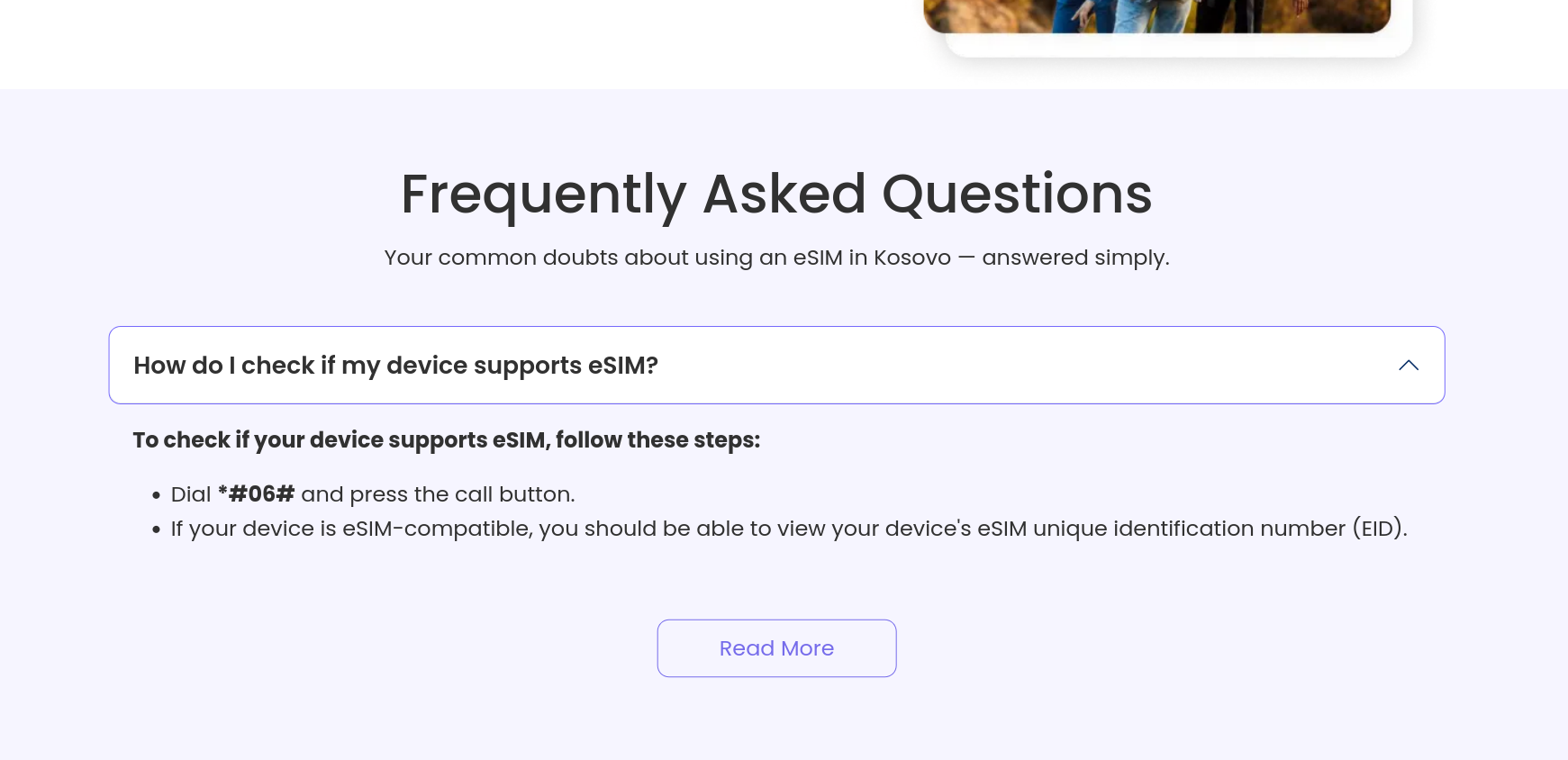The width and height of the screenshot is (1568, 760).
Task: Select the bold "To check if your device" line
Action: 446,440
